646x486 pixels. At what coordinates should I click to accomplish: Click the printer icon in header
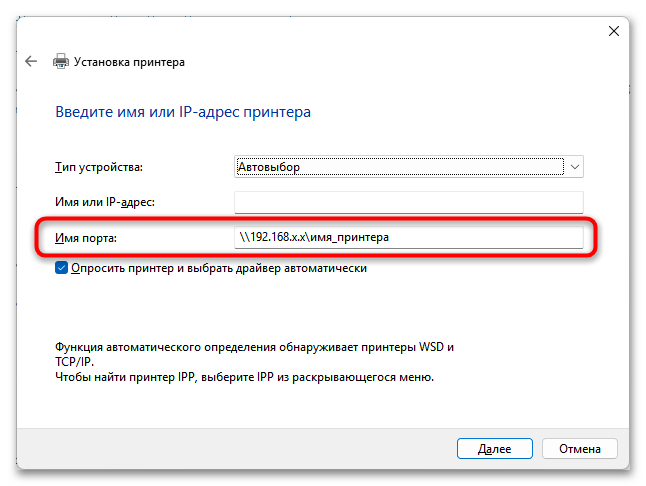(60, 62)
